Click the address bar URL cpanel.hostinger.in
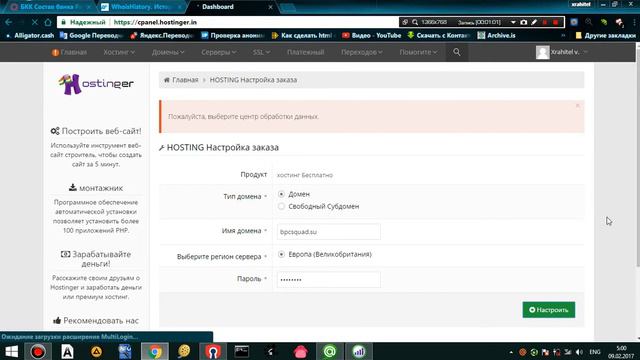640x360 pixels. [x=155, y=22]
